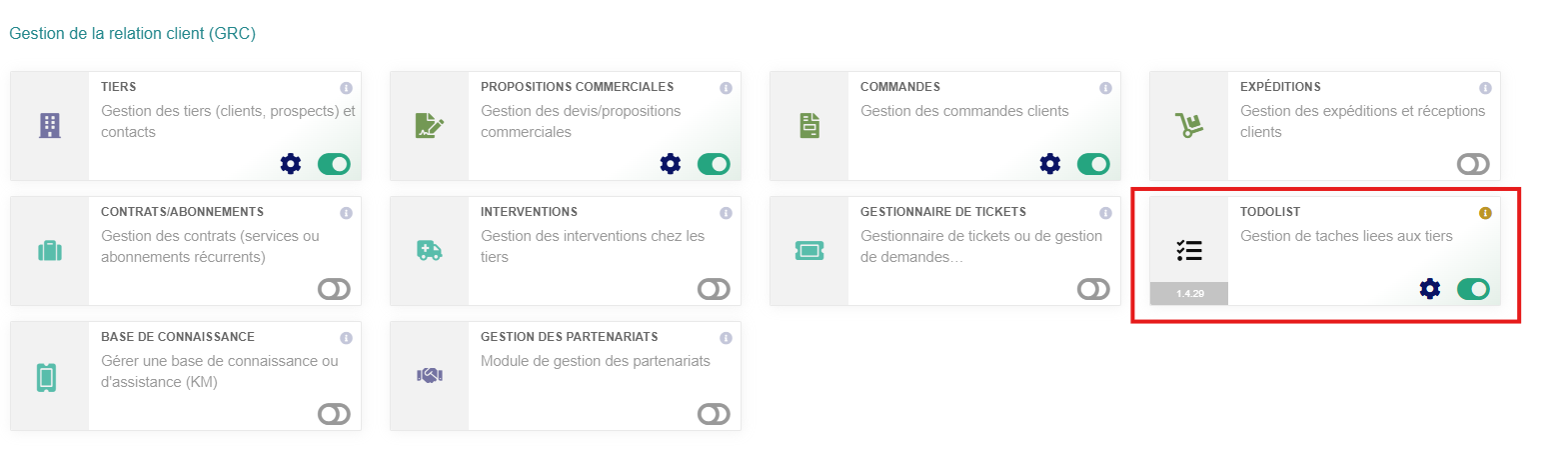Show info for Todolist module
This screenshot has height=458, width=1568.
[1485, 213]
